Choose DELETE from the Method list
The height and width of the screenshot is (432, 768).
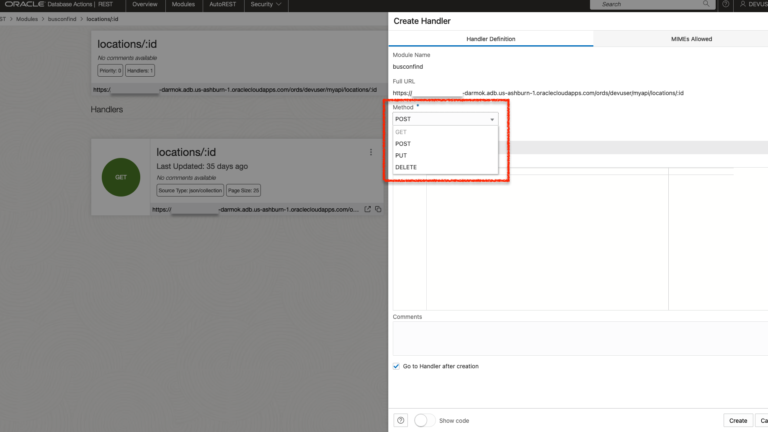click(x=406, y=167)
